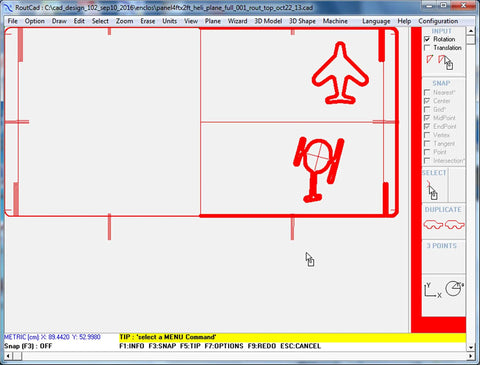Click the ESC:CANCEL shortcut label
Screen dimensions: 480x365
(301, 346)
